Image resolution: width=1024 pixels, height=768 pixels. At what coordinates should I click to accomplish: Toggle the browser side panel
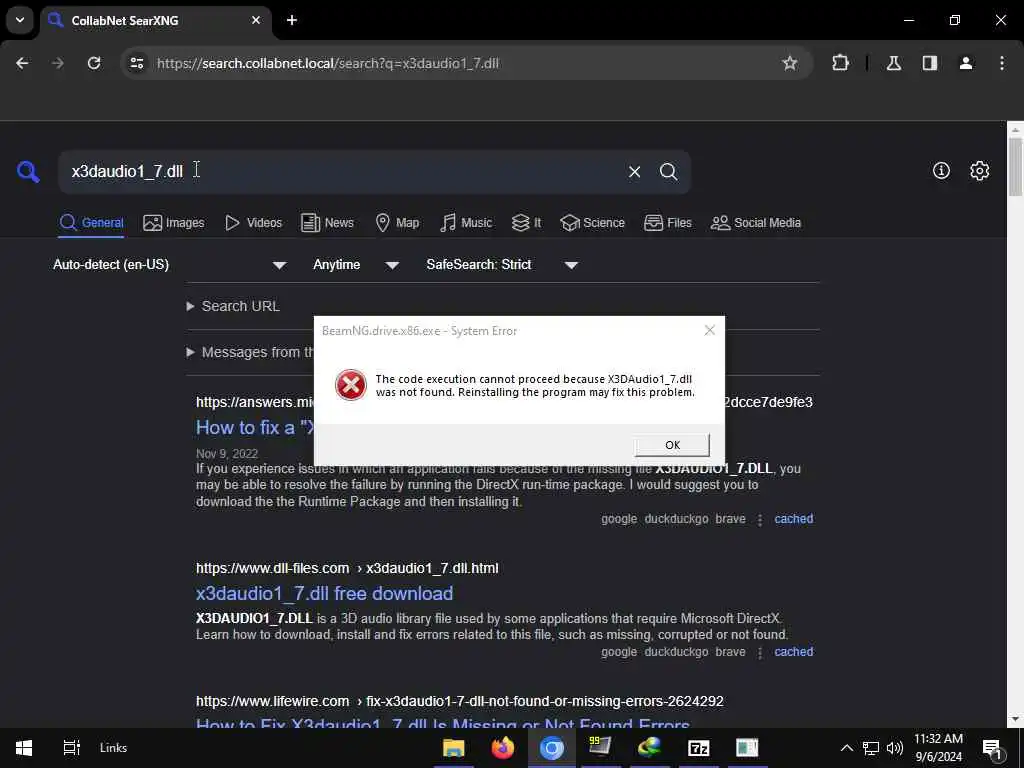pos(929,63)
